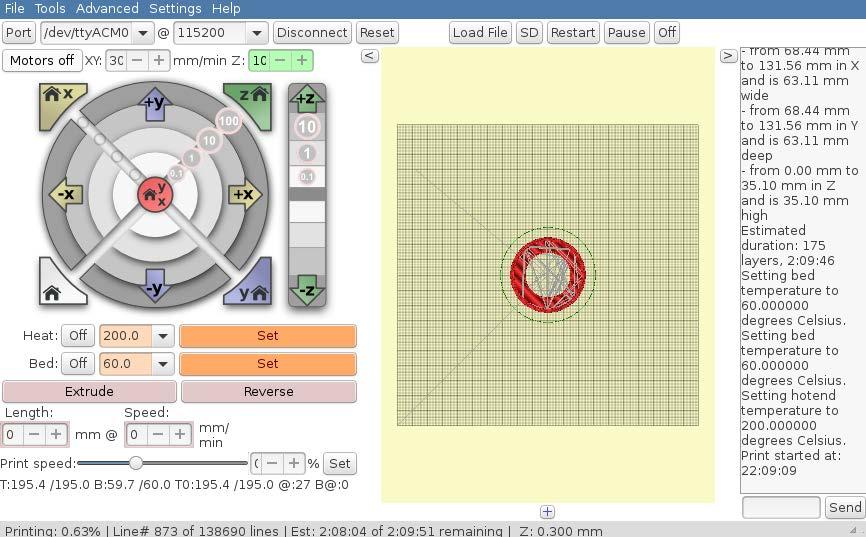Viewport: 866px width, 537px height.
Task: Click the Off button in the top toolbar
Action: (x=667, y=33)
